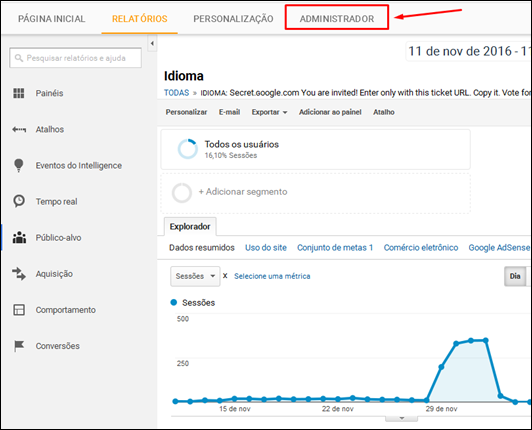Viewport: 532px width, 430px height.
Task: Click the Todos os usuários segment title
Action: [x=242, y=144]
